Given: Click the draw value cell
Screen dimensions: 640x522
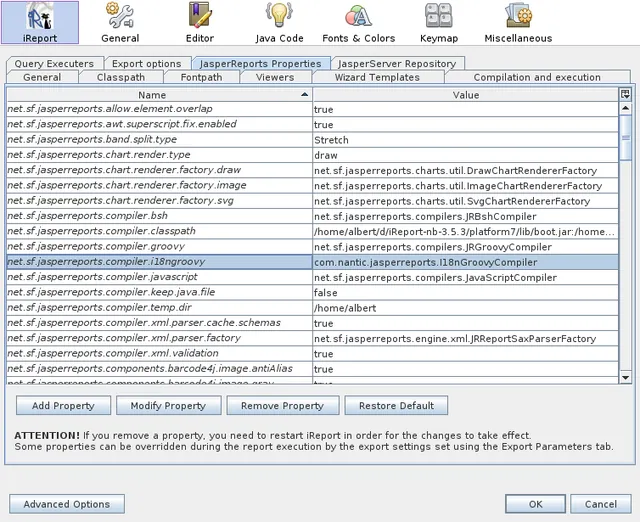Looking at the screenshot, I should (466, 155).
